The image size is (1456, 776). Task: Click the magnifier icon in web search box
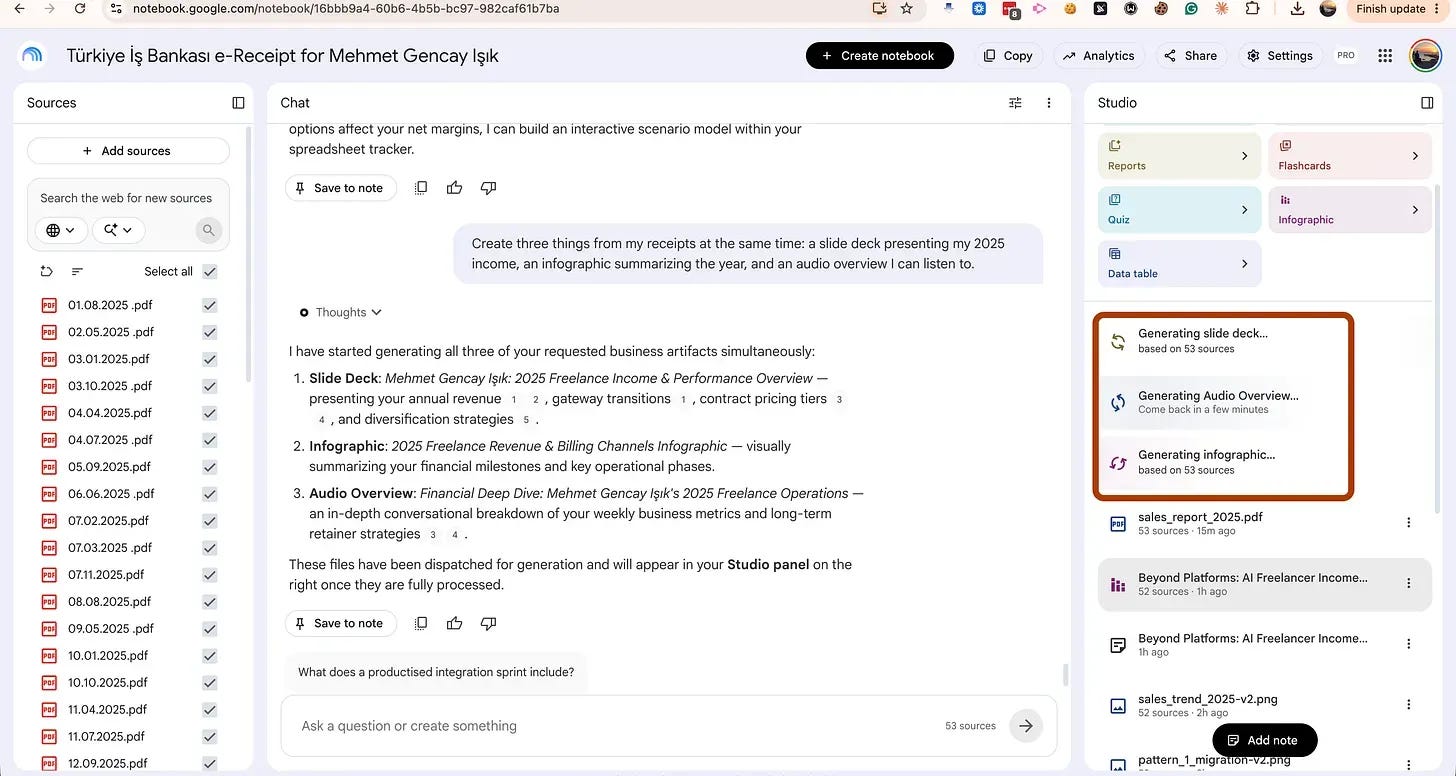[x=208, y=230]
